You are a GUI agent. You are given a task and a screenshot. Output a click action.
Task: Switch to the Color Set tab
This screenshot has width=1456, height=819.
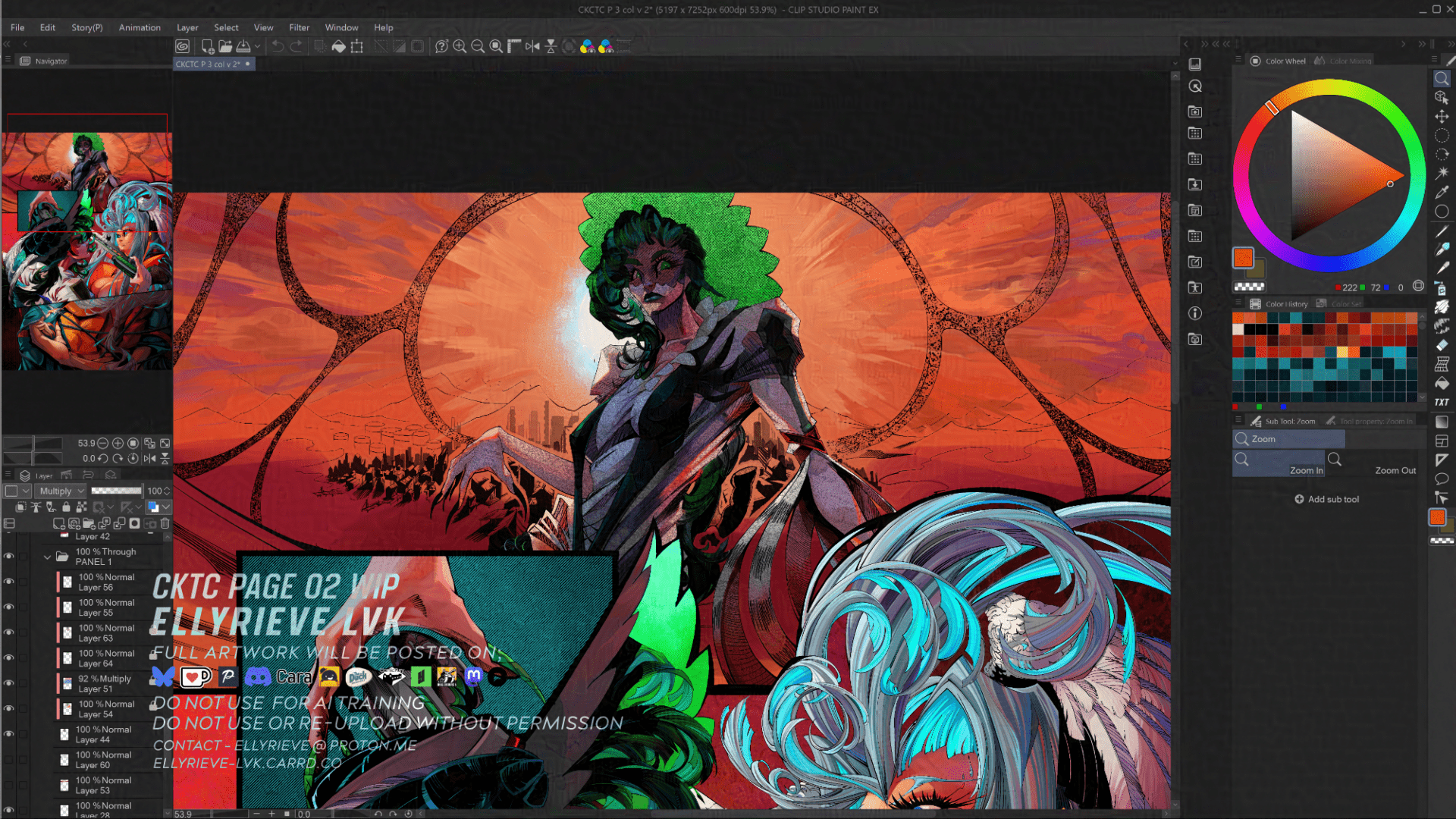(x=1340, y=303)
